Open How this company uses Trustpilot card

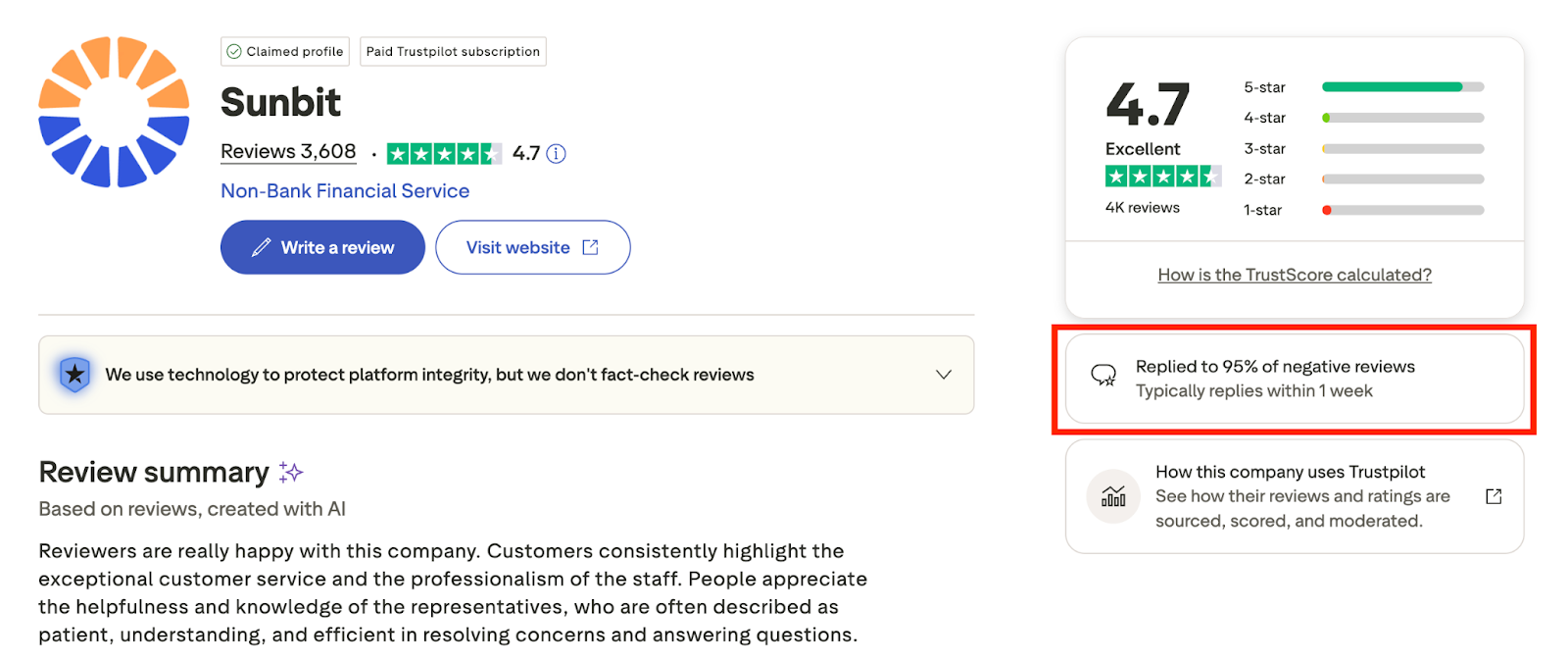point(1295,496)
